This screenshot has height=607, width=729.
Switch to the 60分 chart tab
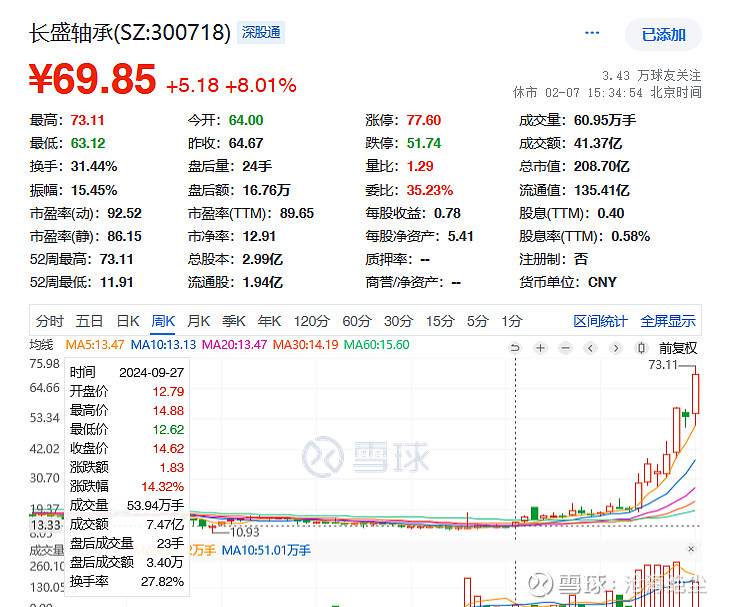(x=357, y=321)
